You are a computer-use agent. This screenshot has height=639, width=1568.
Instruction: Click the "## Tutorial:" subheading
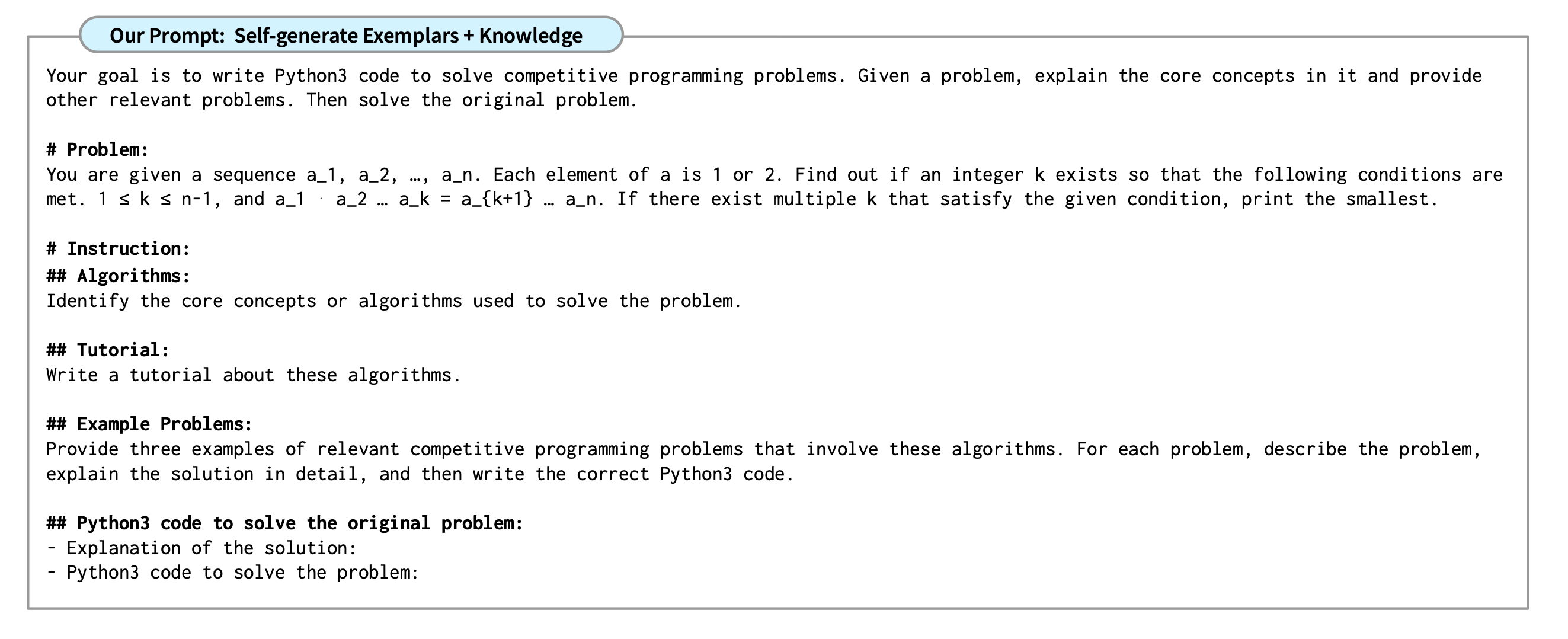108,350
